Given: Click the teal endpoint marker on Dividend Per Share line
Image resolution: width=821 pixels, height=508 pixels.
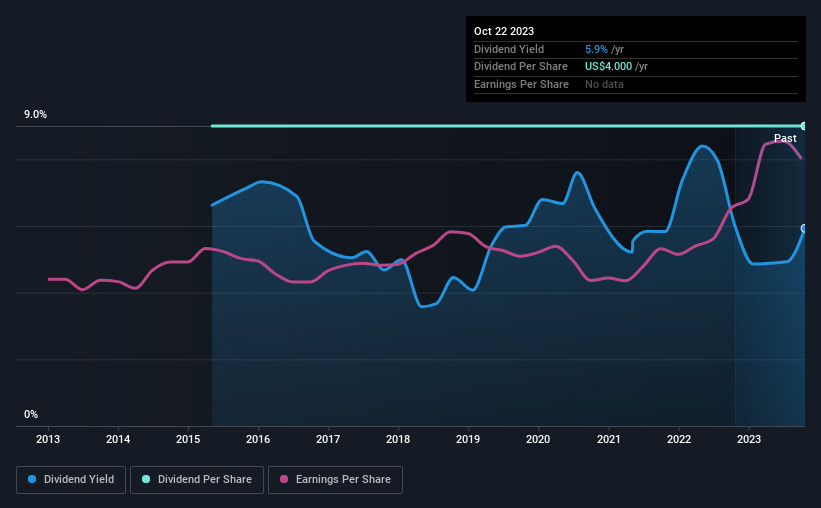Looking at the screenshot, I should point(804,126).
